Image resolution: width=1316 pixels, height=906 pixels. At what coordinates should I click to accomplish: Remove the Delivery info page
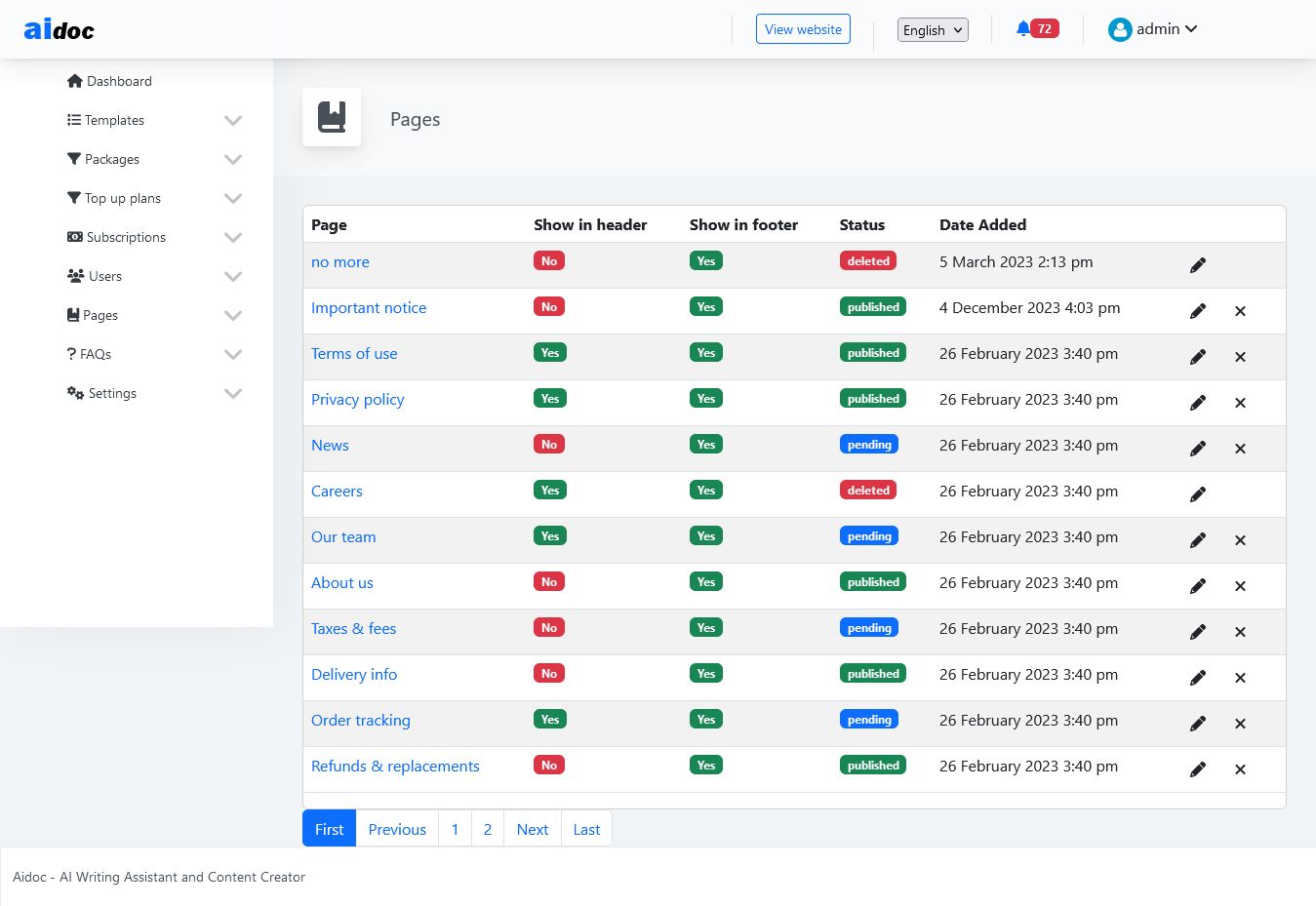click(x=1240, y=678)
